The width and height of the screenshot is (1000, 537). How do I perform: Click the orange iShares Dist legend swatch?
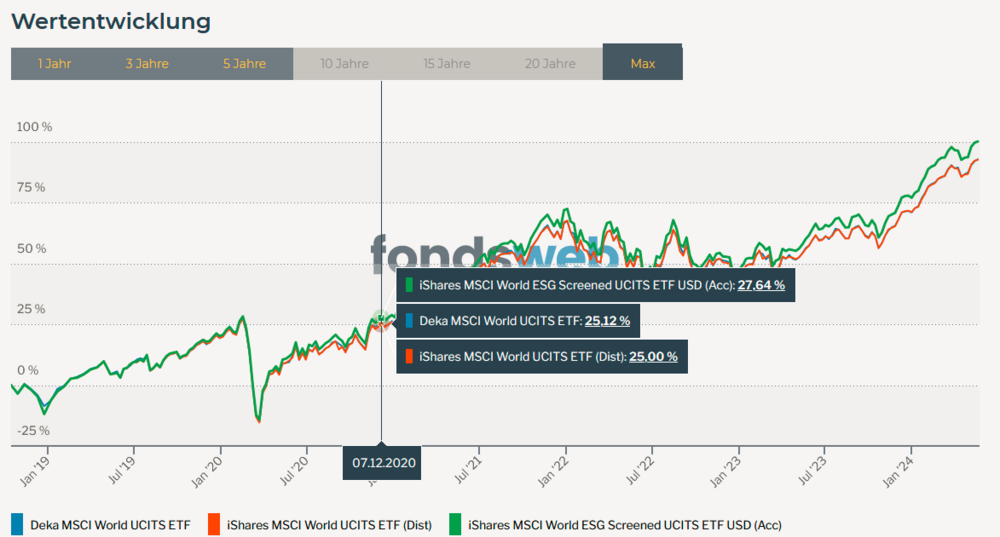214,524
